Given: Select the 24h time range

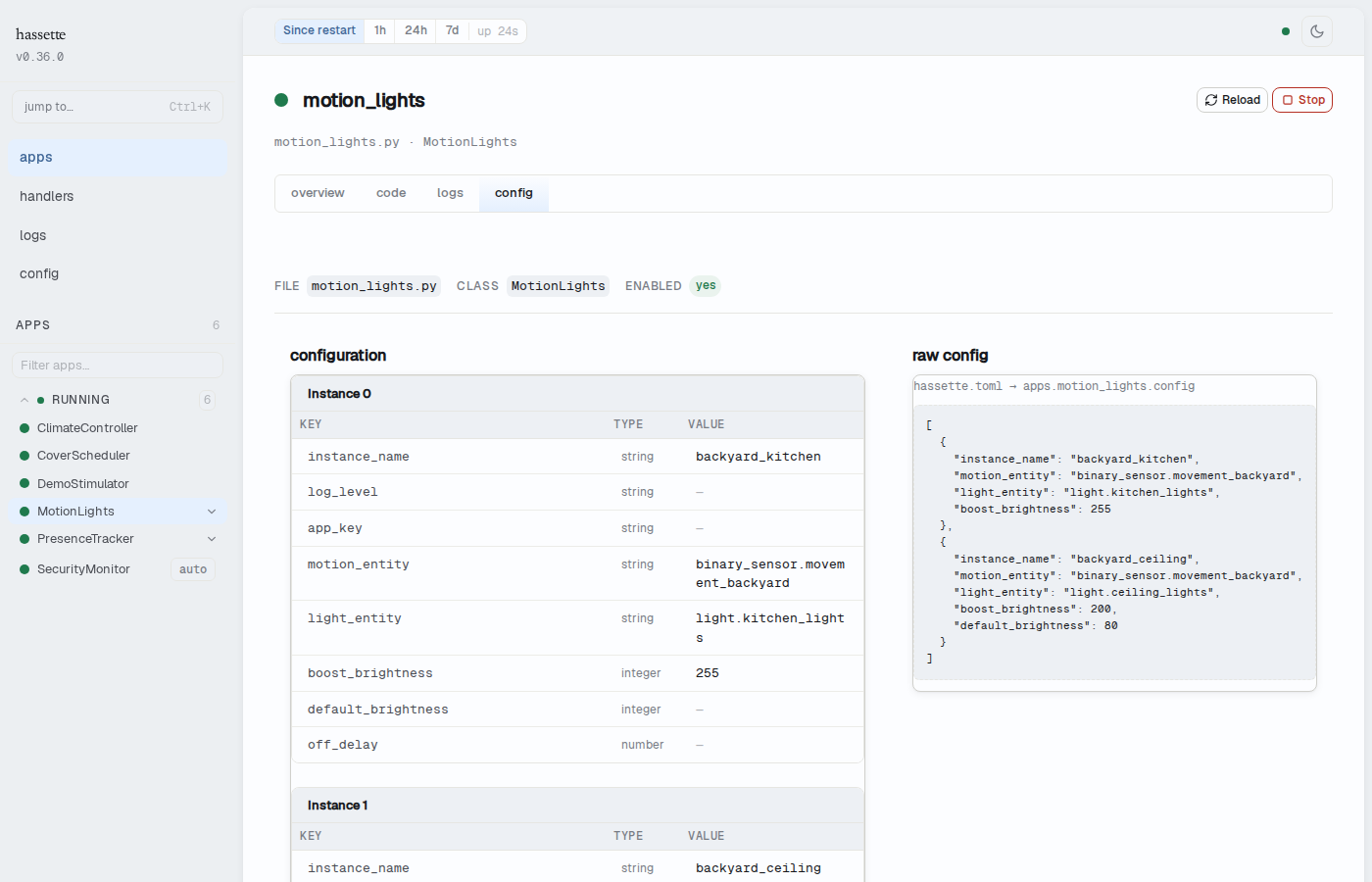Looking at the screenshot, I should coord(416,30).
